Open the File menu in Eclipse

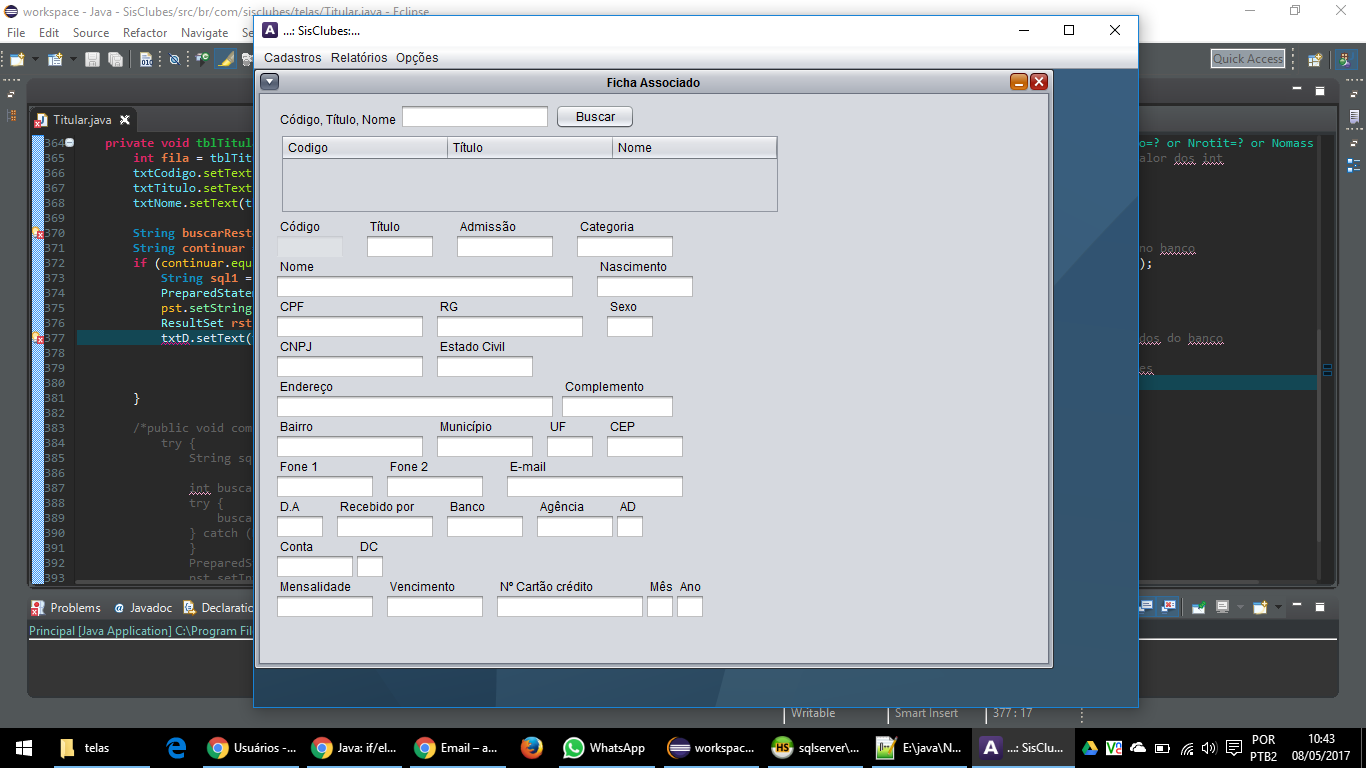pyautogui.click(x=16, y=33)
